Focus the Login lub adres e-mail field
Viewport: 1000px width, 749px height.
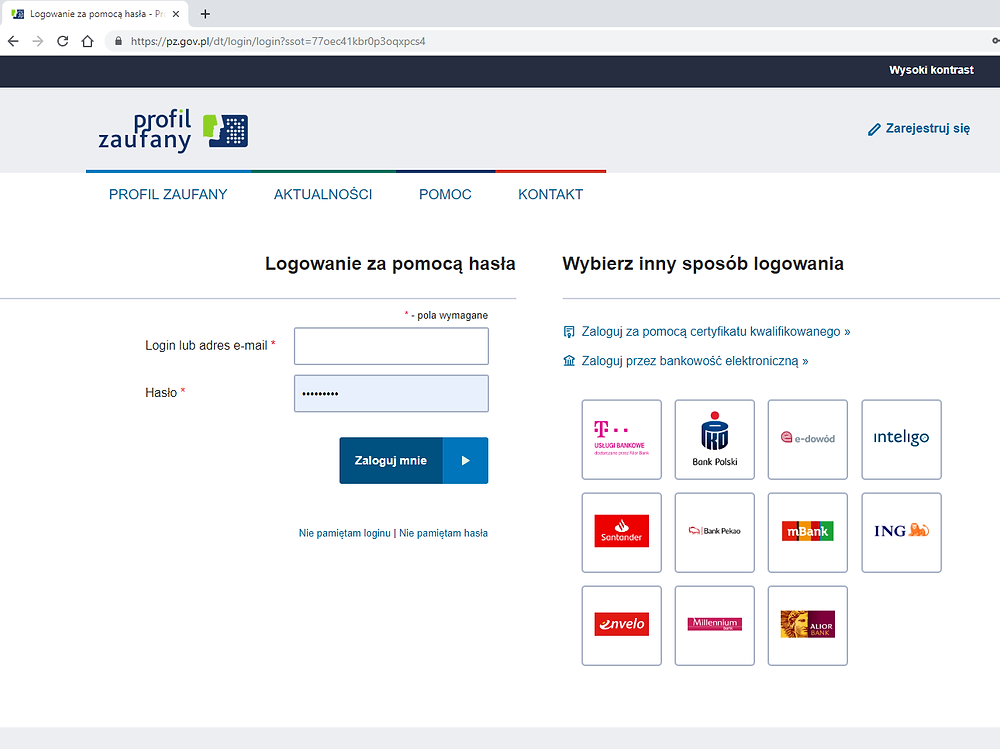(392, 346)
